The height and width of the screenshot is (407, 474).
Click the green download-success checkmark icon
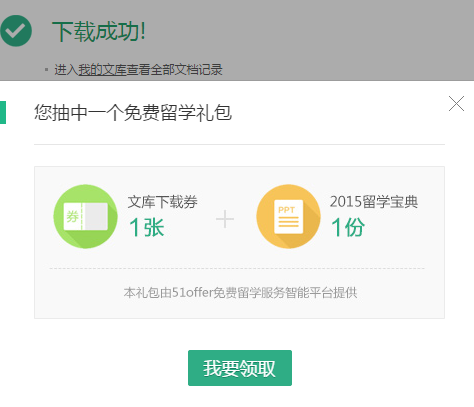point(16,31)
